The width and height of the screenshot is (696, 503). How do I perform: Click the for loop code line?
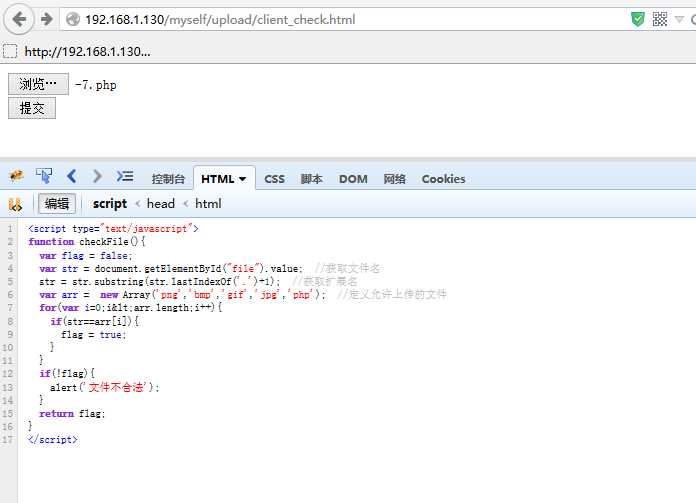(x=130, y=308)
